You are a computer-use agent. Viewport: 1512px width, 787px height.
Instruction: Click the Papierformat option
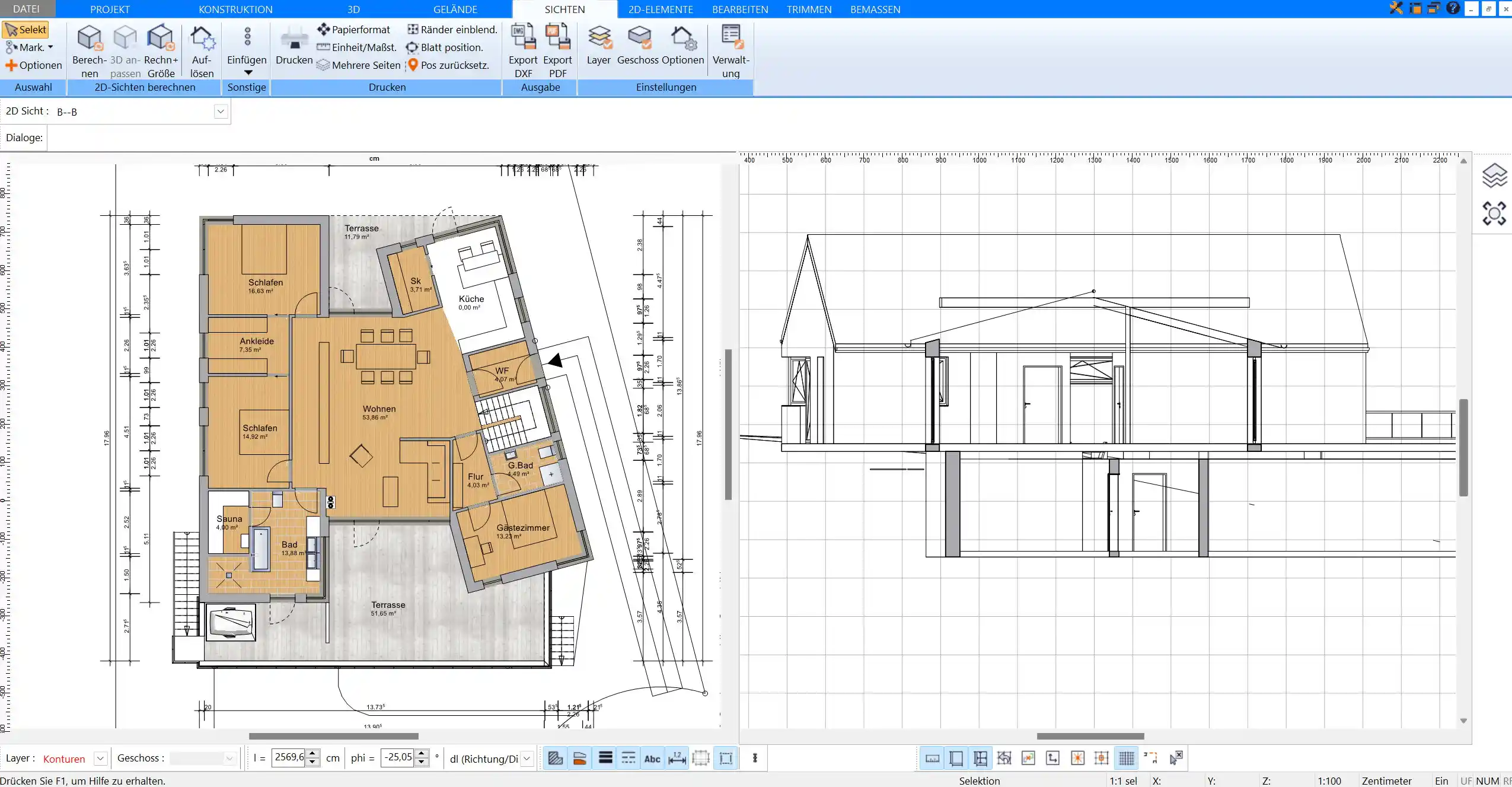[353, 30]
